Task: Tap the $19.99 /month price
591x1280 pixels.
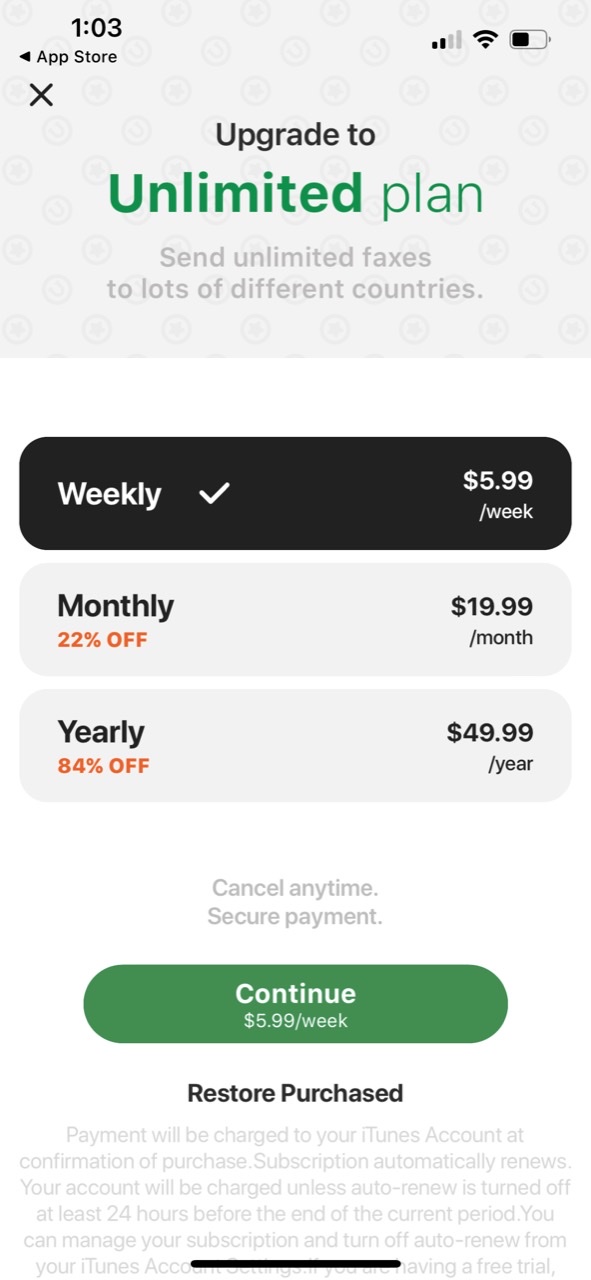Action: 492,620
